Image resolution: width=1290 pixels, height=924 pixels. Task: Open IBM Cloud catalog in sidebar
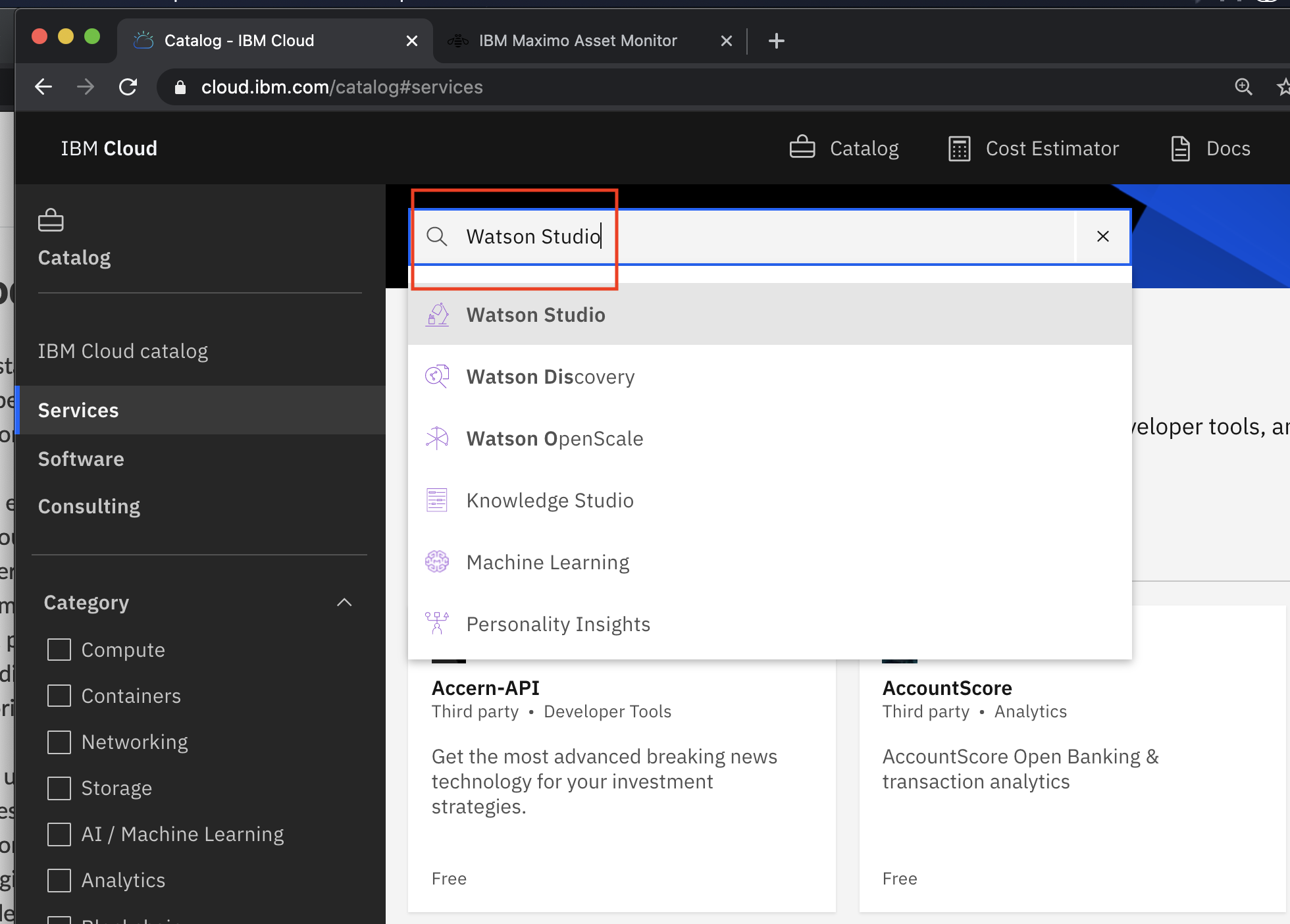point(123,351)
